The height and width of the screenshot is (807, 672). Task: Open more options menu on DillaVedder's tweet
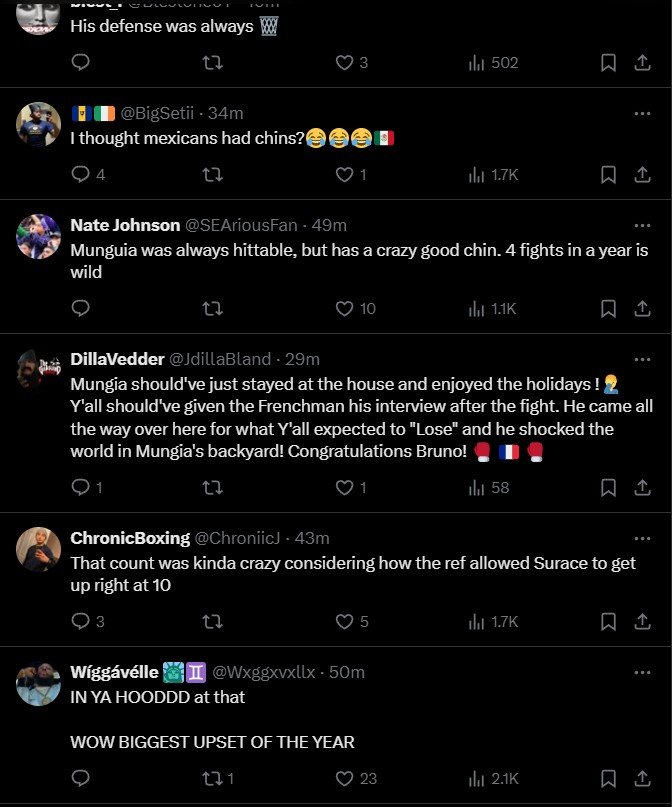(x=642, y=359)
